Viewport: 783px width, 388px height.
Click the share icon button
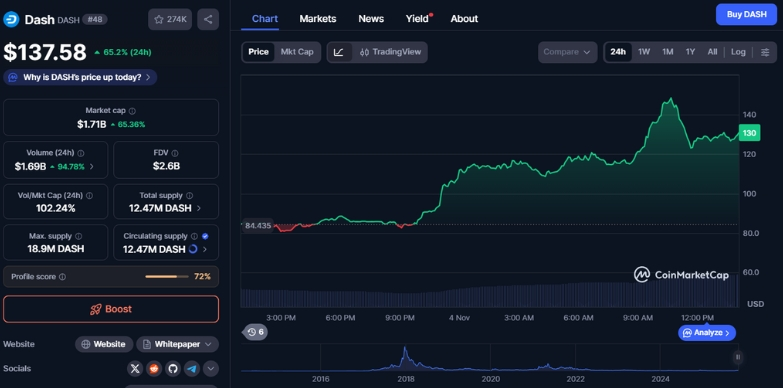(x=208, y=19)
